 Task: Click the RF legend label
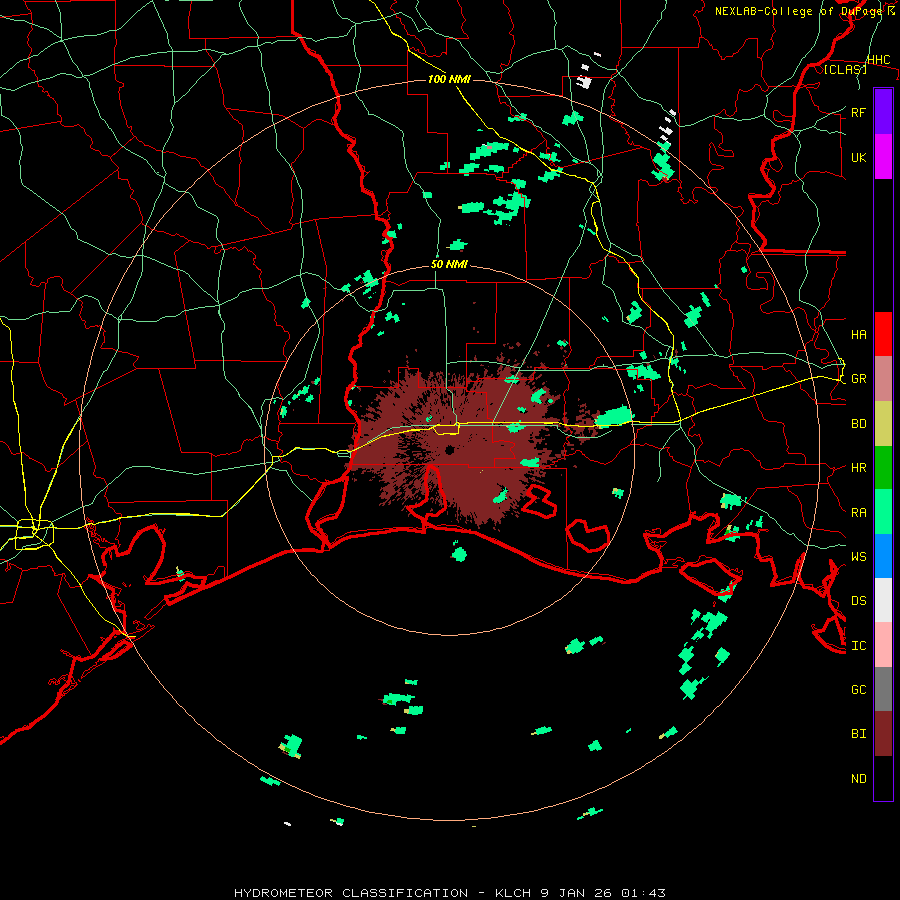coord(859,112)
